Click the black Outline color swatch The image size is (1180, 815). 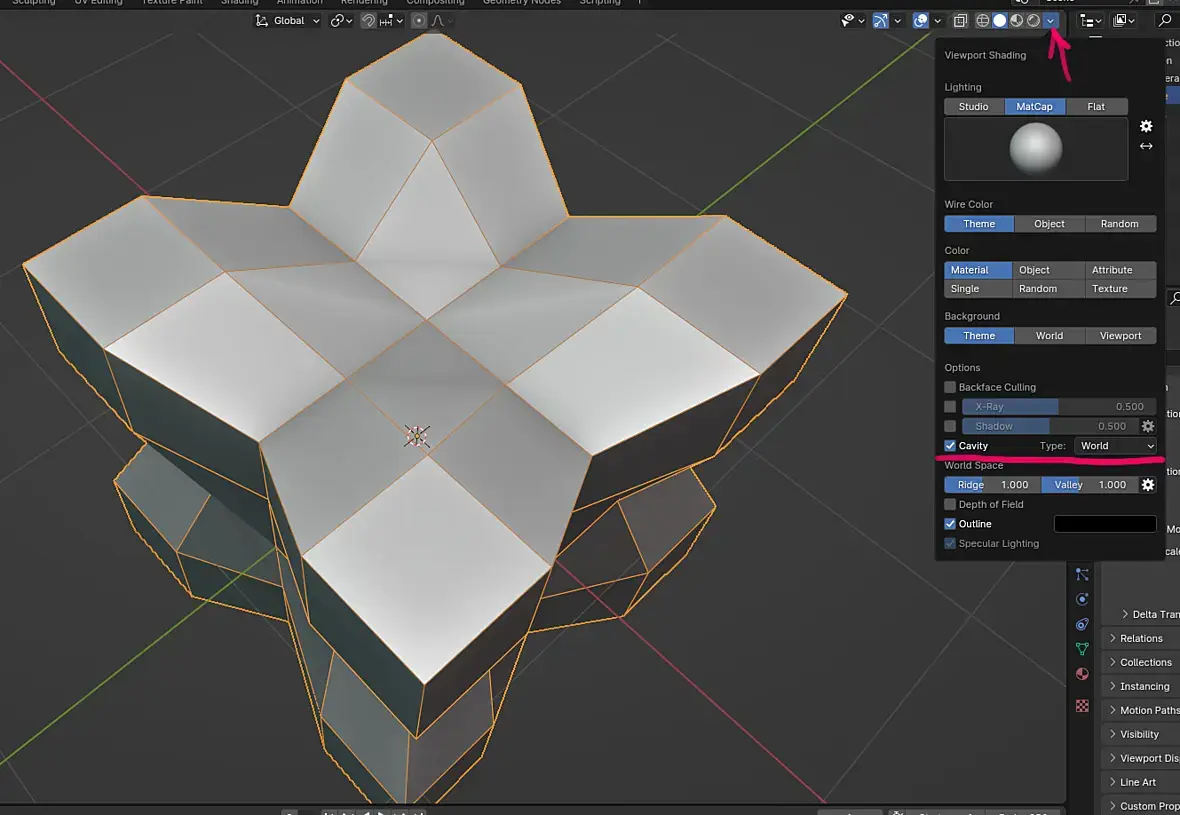click(1105, 524)
